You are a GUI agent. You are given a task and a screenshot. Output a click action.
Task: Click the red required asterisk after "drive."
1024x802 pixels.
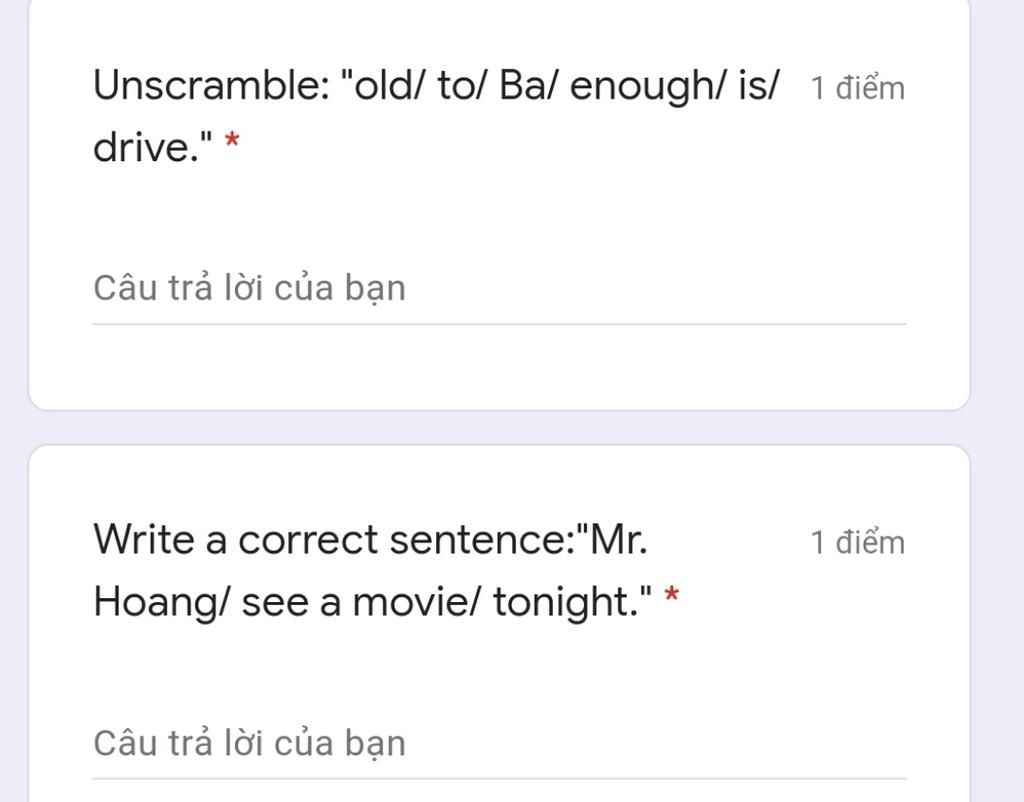coord(232,142)
